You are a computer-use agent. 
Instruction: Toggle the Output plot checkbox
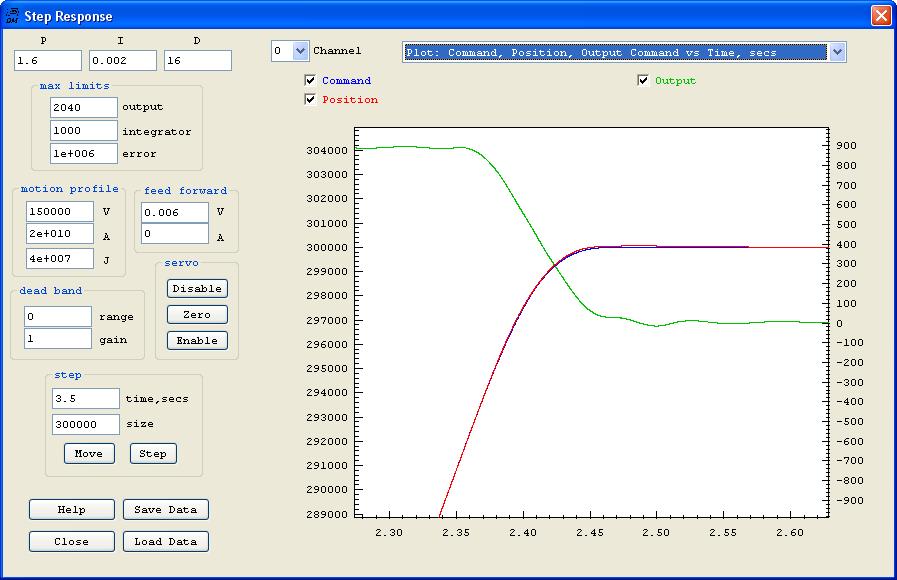(x=644, y=81)
